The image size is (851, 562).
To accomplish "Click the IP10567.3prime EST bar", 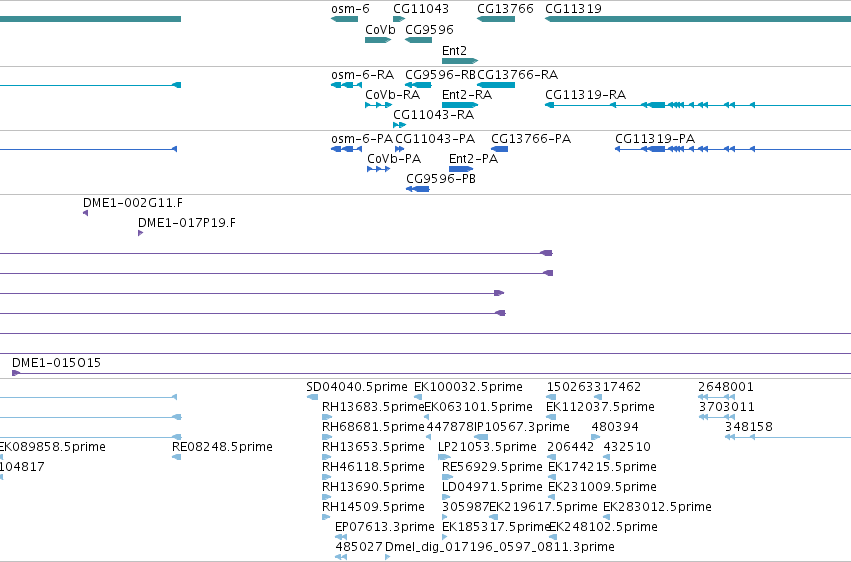I will pyautogui.click(x=481, y=437).
